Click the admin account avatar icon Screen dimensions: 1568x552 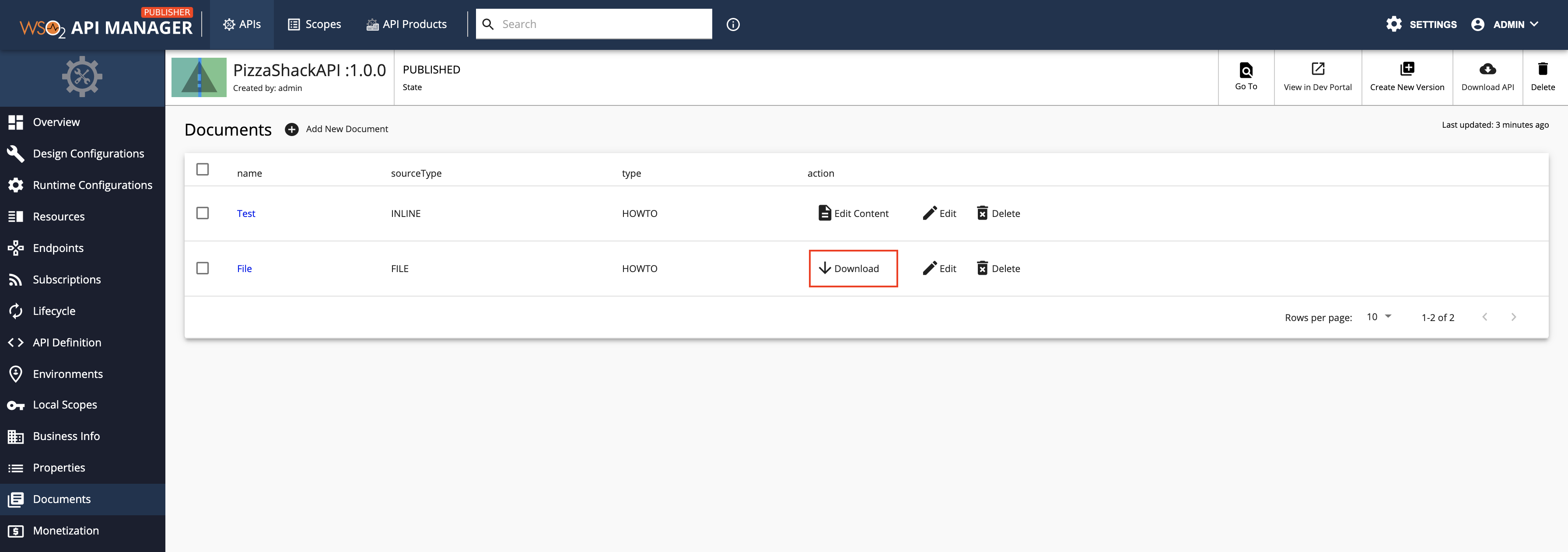pos(1477,24)
